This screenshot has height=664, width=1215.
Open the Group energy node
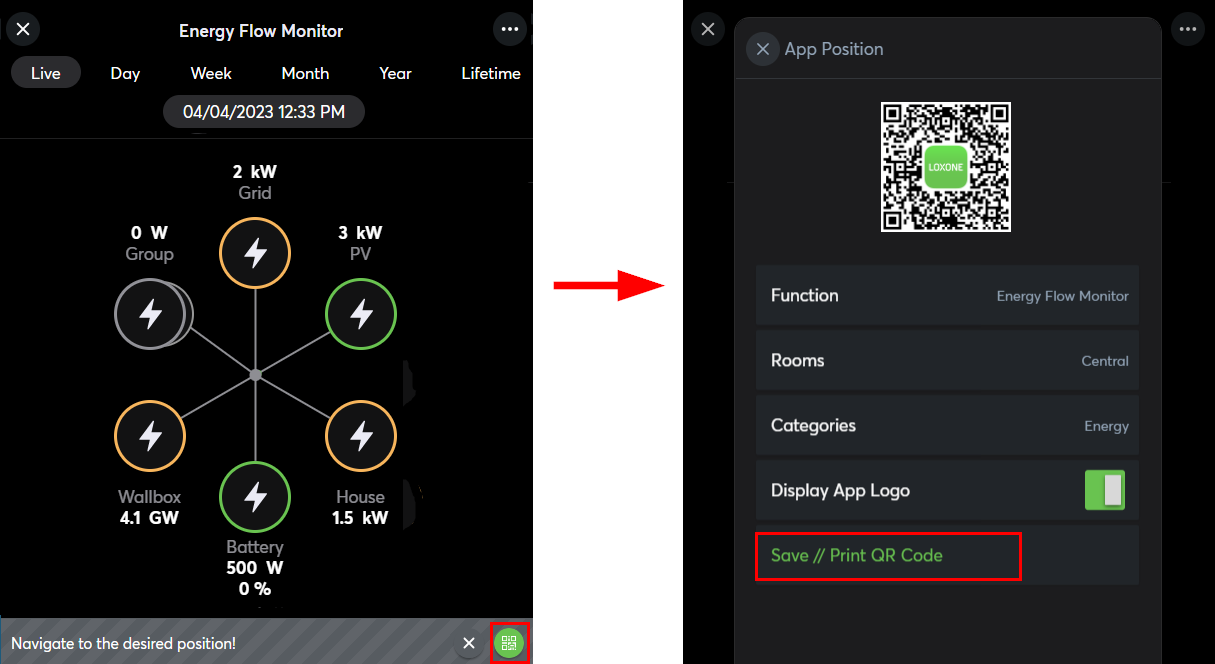[150, 314]
